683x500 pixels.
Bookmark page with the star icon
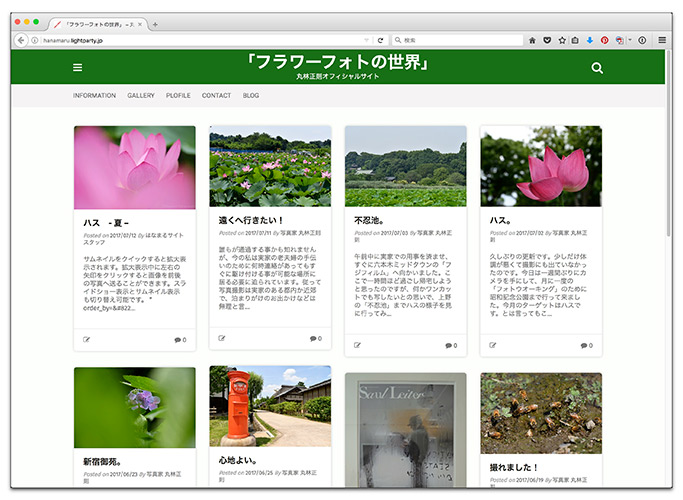point(562,41)
